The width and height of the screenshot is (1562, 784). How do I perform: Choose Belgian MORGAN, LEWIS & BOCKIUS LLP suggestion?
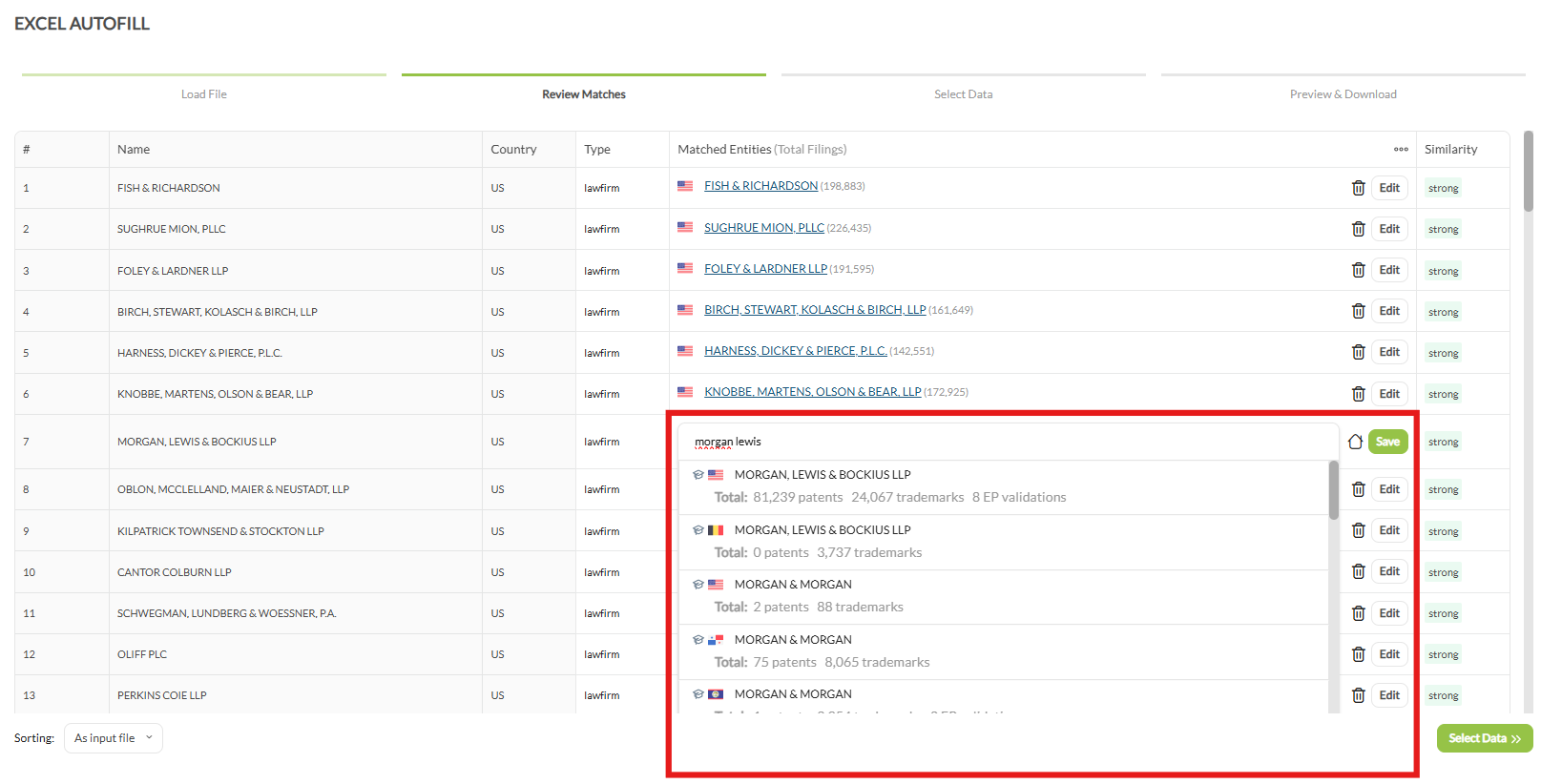(x=1004, y=542)
